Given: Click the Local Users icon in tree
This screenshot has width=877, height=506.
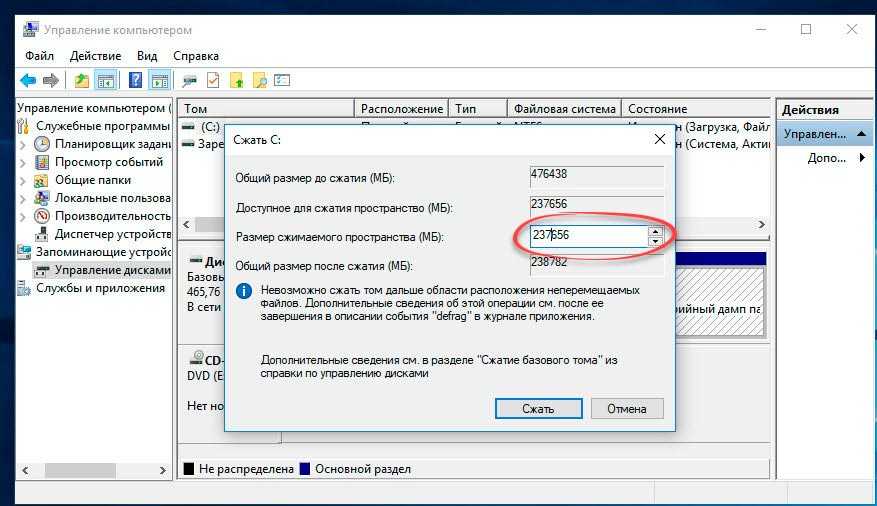Looking at the screenshot, I should tap(41, 198).
